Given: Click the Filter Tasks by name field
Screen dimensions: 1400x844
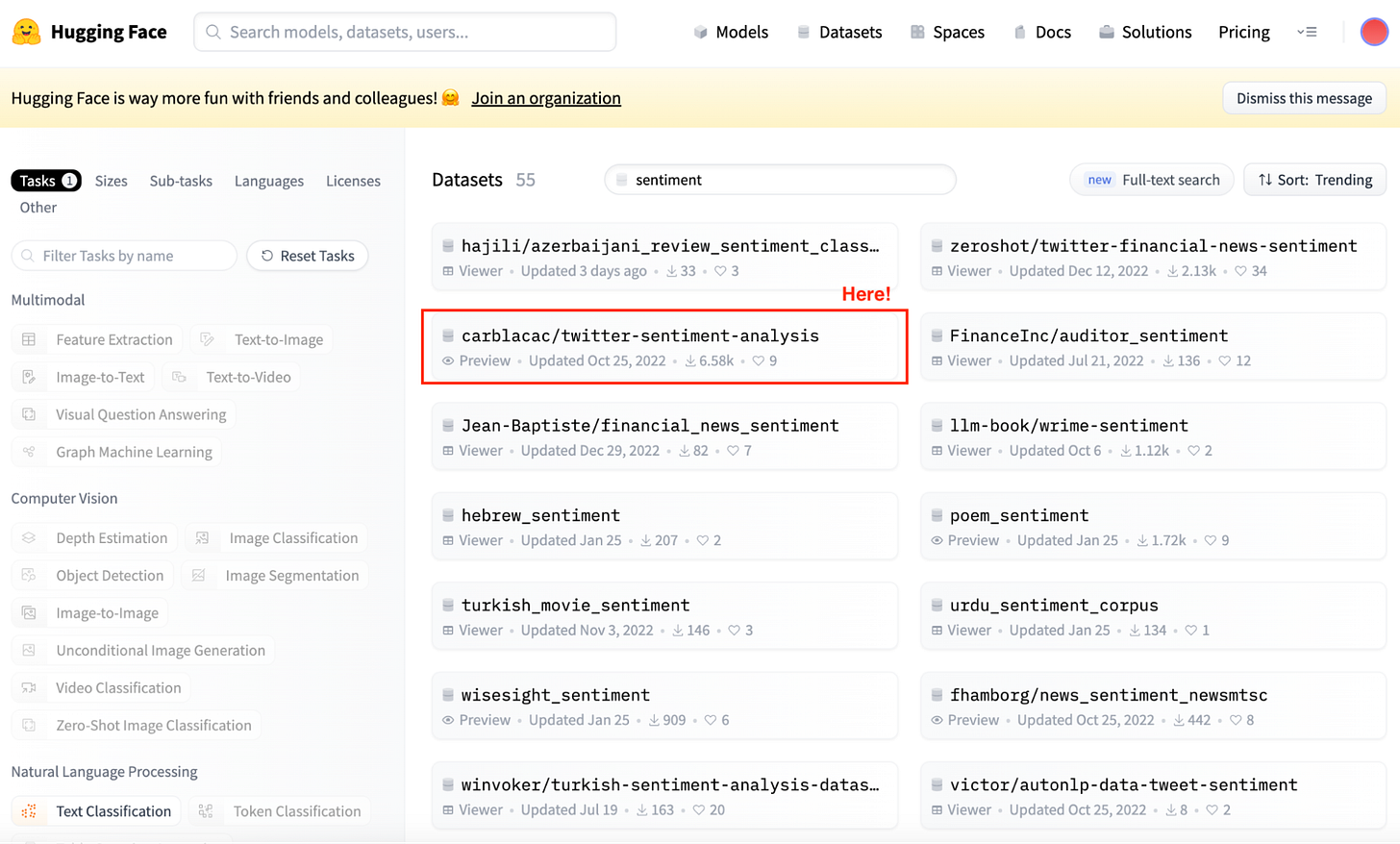Looking at the screenshot, I should click(123, 255).
